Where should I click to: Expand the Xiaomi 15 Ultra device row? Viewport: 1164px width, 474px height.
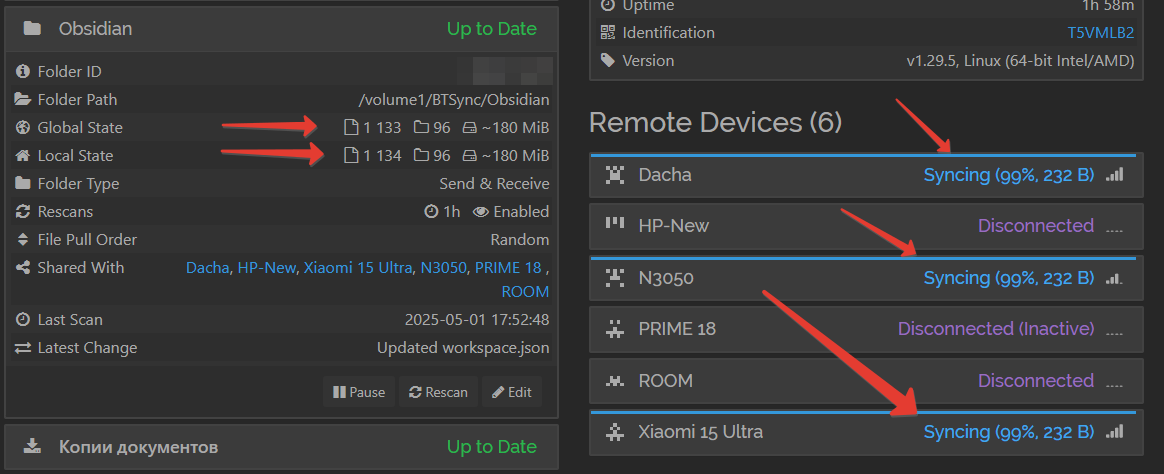coord(866,432)
